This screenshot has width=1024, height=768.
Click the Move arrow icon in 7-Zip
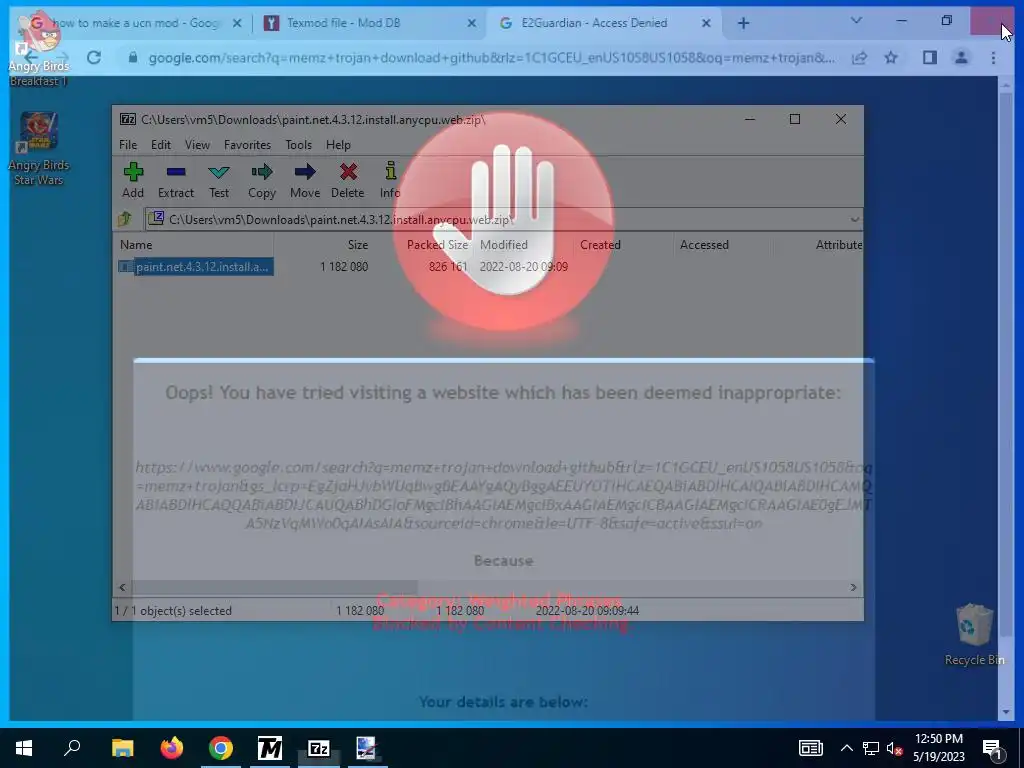[305, 180]
